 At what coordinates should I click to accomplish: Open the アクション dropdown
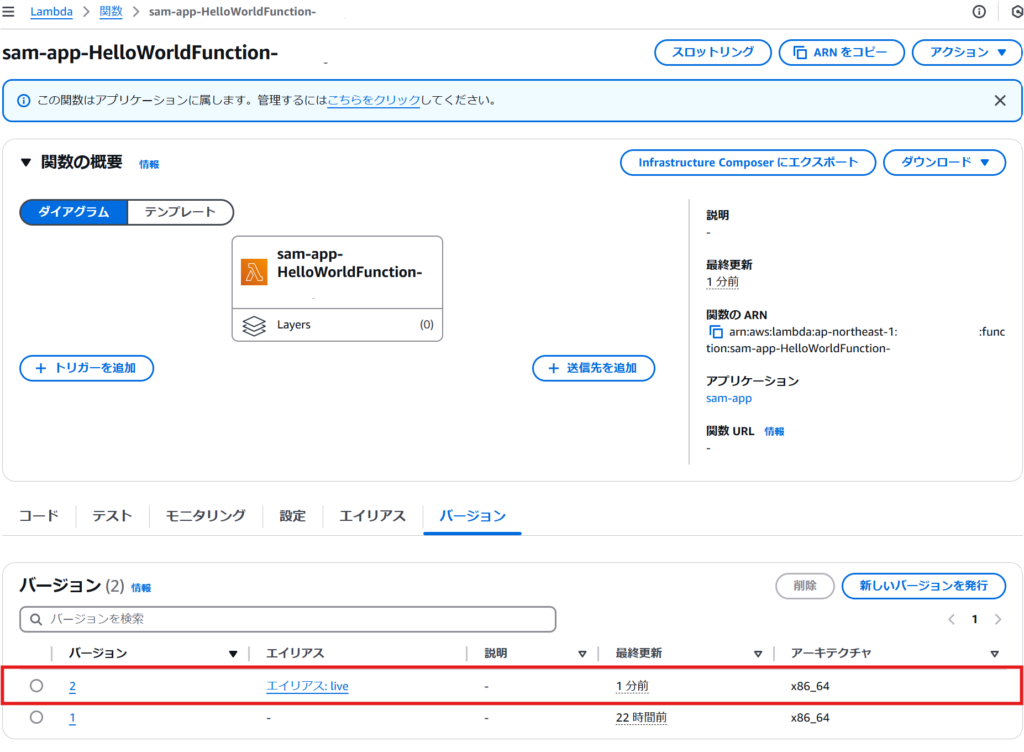pyautogui.click(x=967, y=52)
